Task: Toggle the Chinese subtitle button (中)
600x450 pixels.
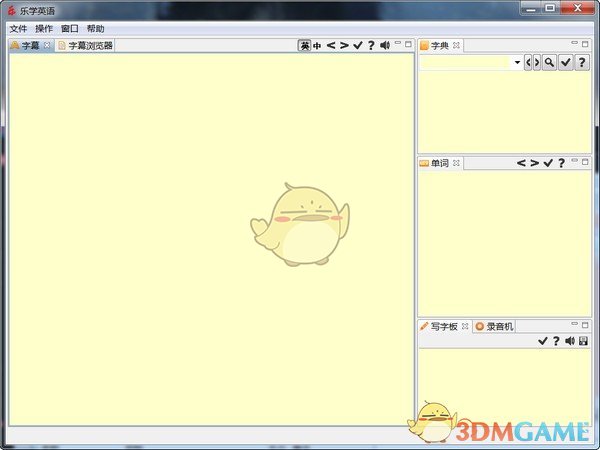Action: coord(317,45)
